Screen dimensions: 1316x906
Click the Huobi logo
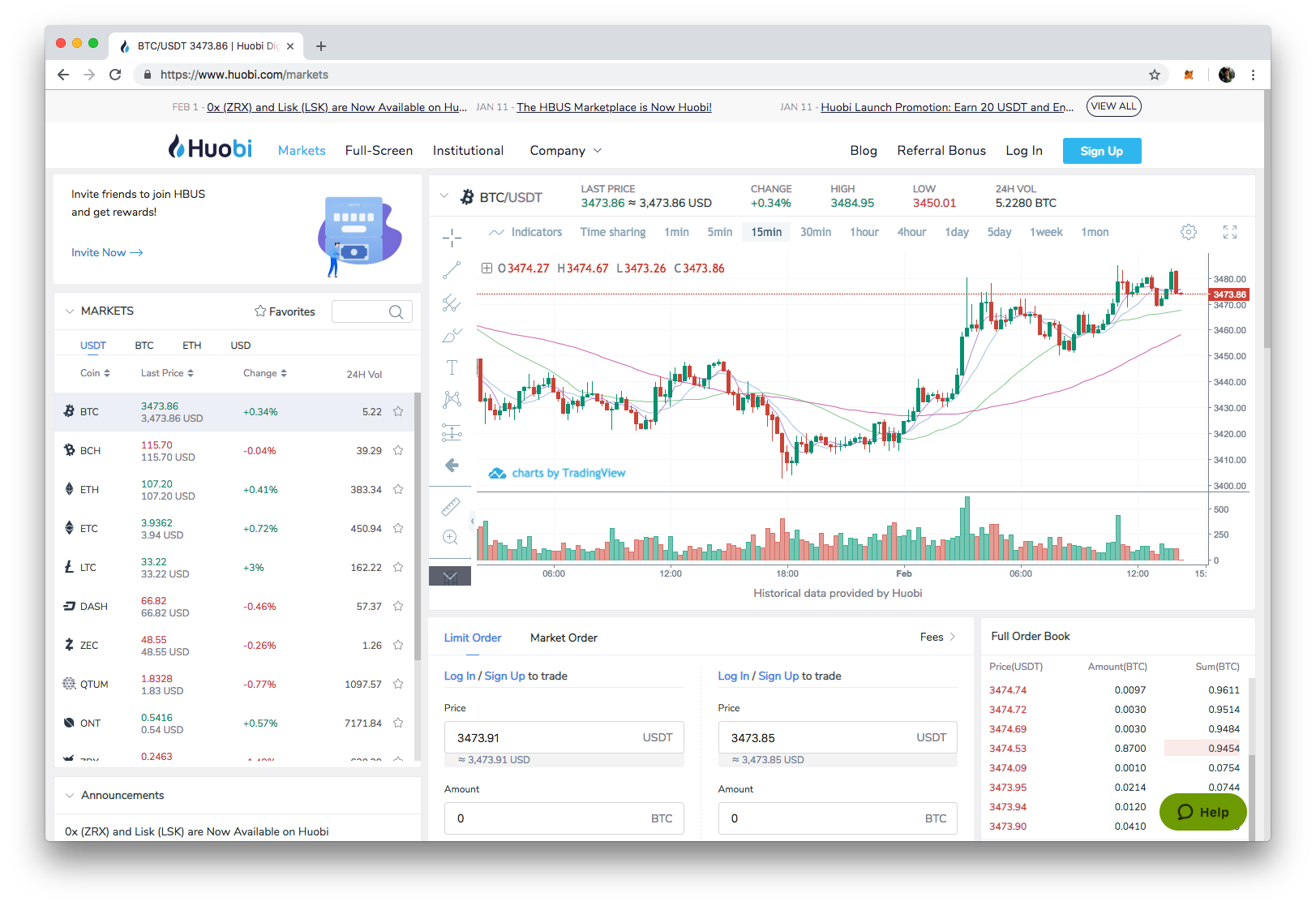click(x=210, y=148)
